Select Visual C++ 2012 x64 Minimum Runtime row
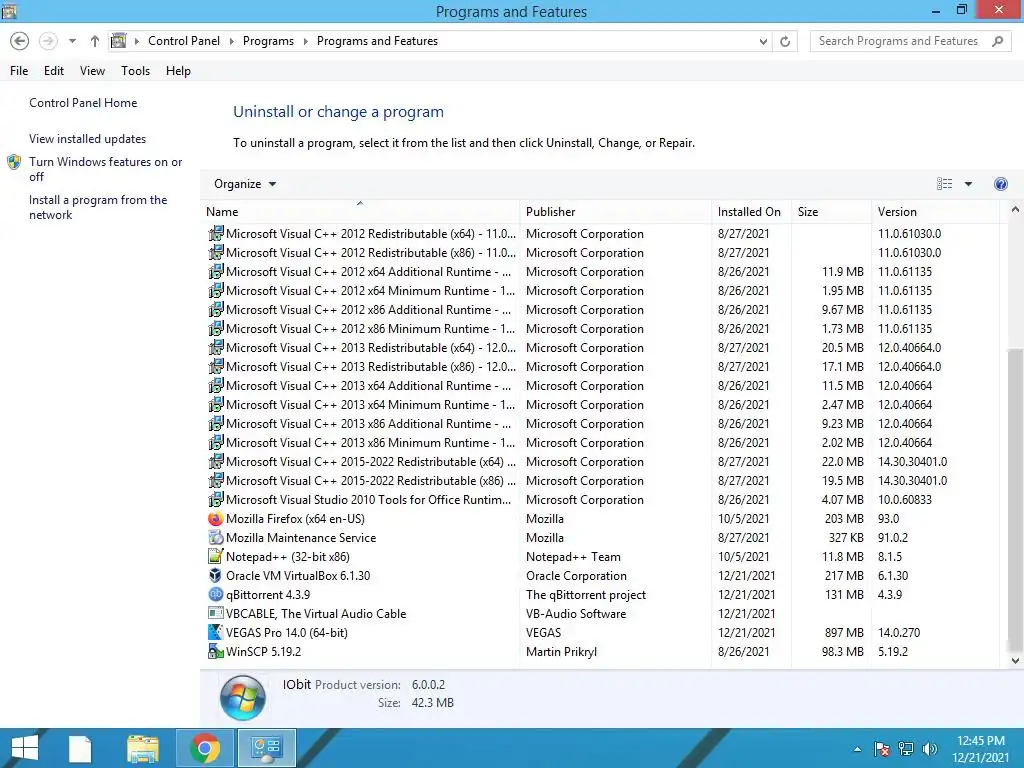 tap(601, 291)
